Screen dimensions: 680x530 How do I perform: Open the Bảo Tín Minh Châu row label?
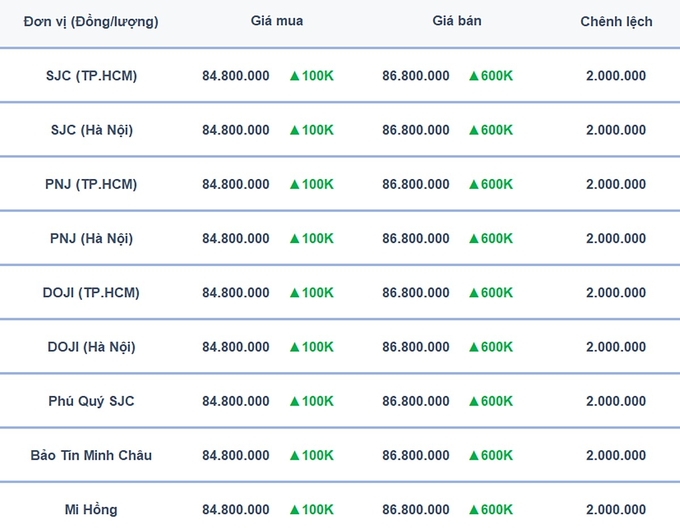(x=91, y=455)
